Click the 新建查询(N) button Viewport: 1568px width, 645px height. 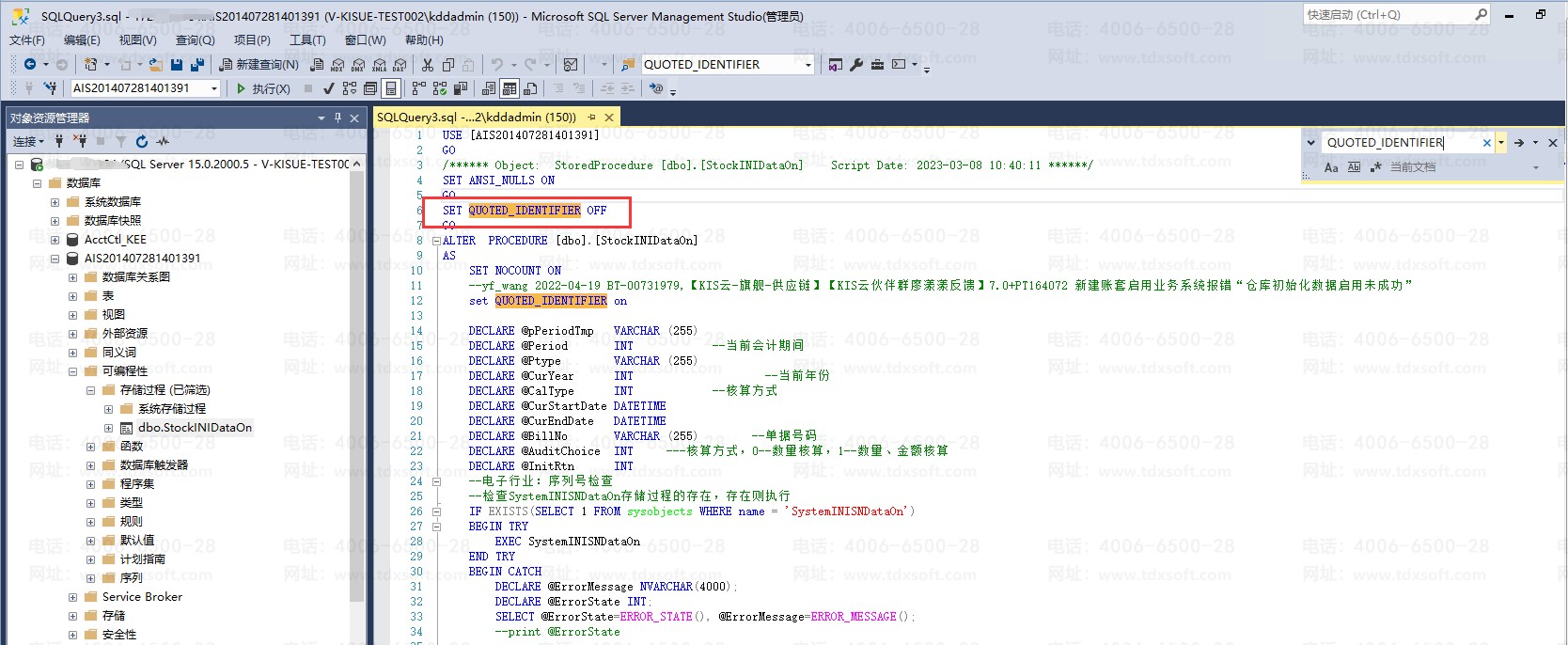[259, 65]
